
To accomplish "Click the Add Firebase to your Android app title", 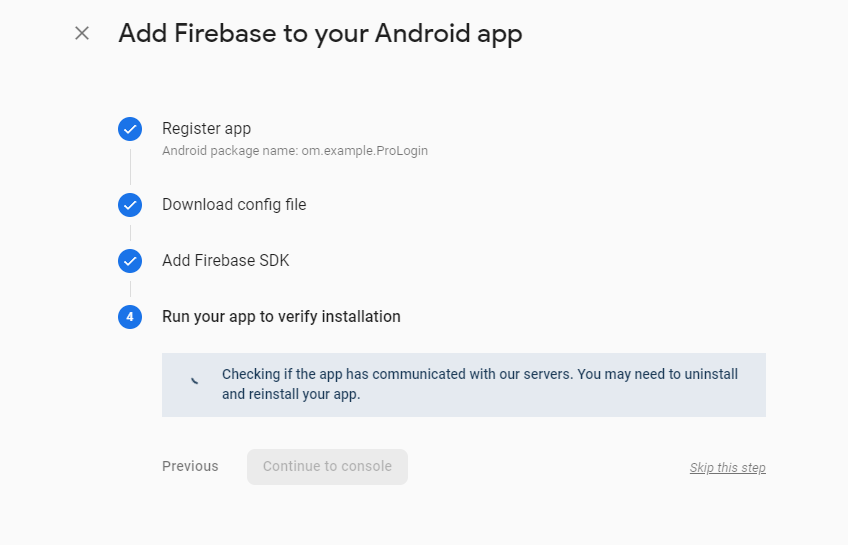I will 320,33.
